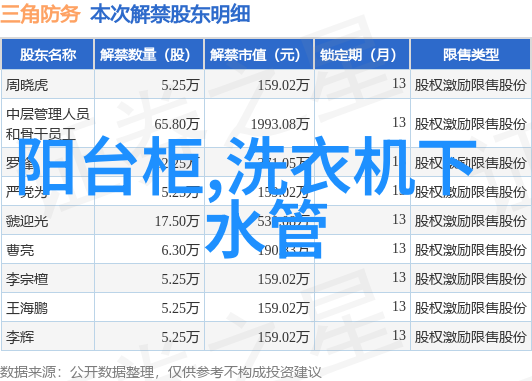Click the 中层管理人员和骨干员工 cell

(x=48, y=124)
